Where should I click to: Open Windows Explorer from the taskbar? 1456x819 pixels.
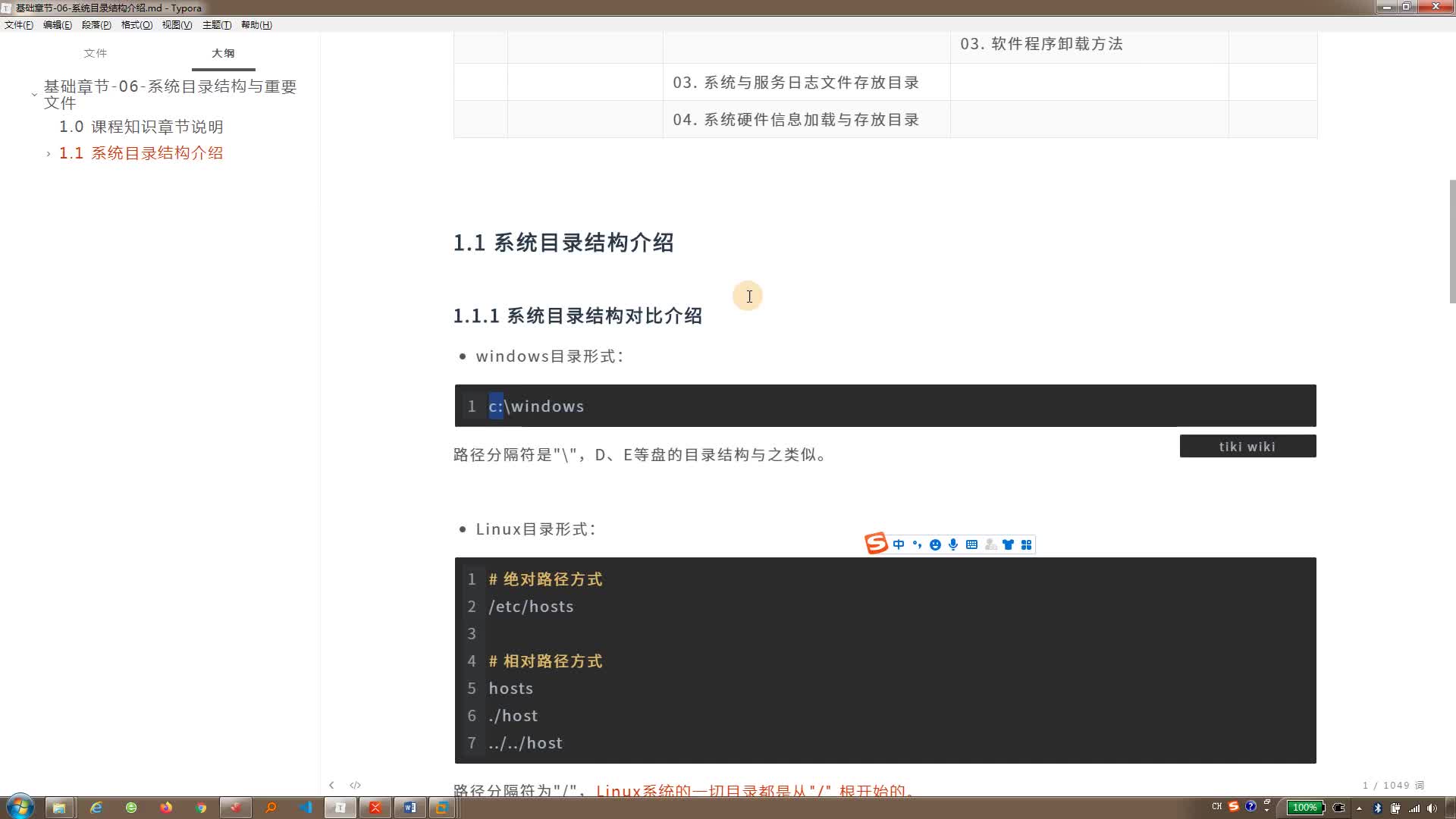(x=58, y=808)
